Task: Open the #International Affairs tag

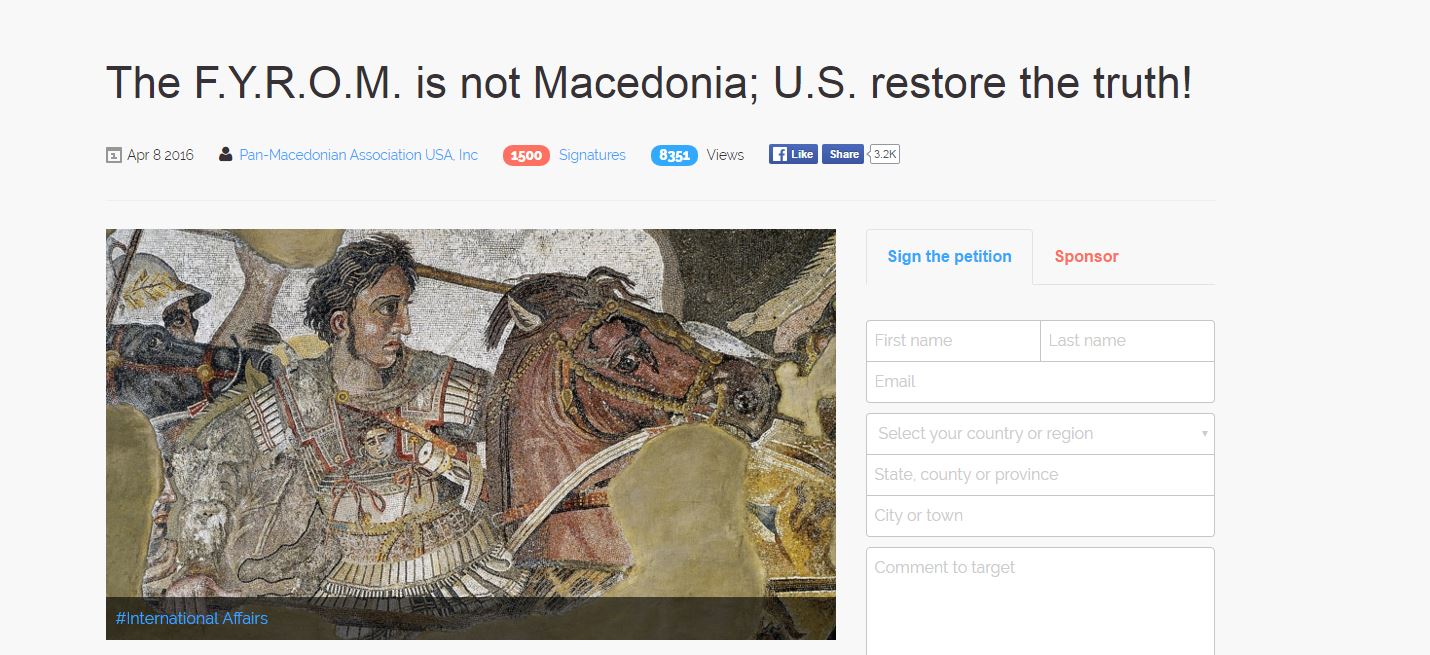Action: [x=191, y=618]
